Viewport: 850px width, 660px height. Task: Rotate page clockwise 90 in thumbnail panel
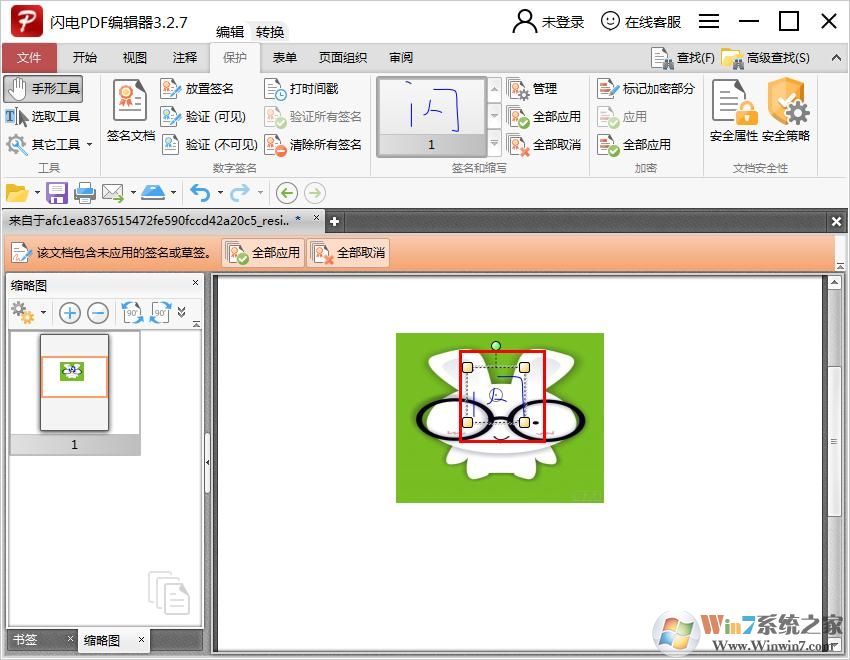coord(160,313)
